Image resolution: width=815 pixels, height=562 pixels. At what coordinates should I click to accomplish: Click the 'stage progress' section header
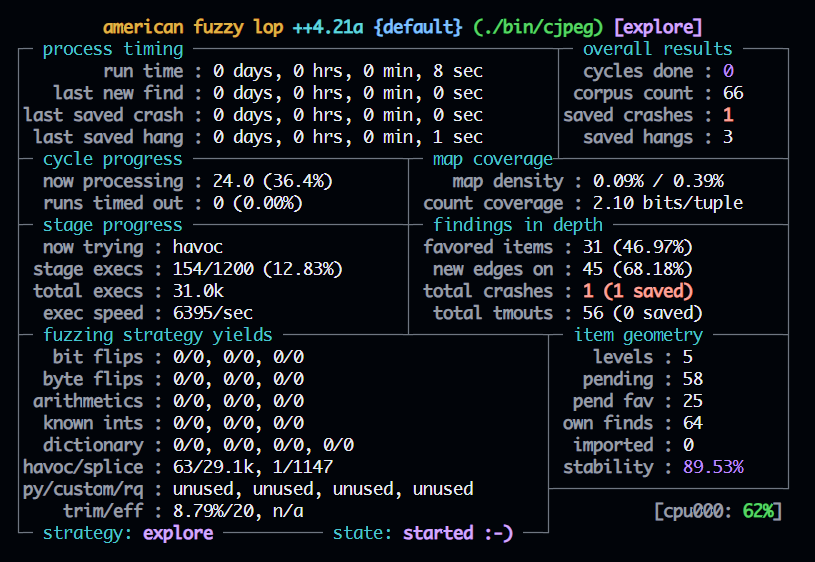tap(113, 225)
